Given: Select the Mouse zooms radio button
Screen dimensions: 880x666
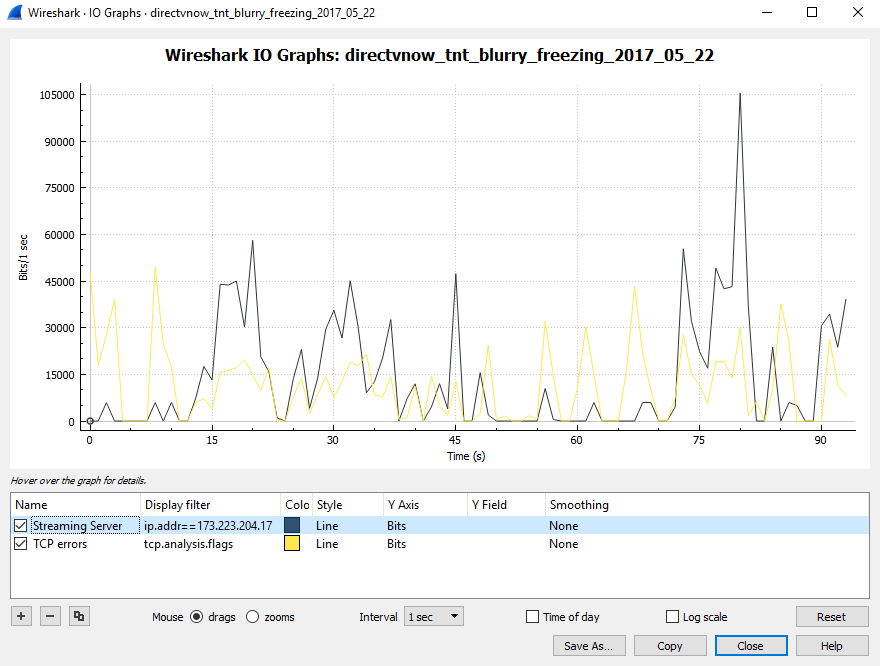Looking at the screenshot, I should point(253,617).
